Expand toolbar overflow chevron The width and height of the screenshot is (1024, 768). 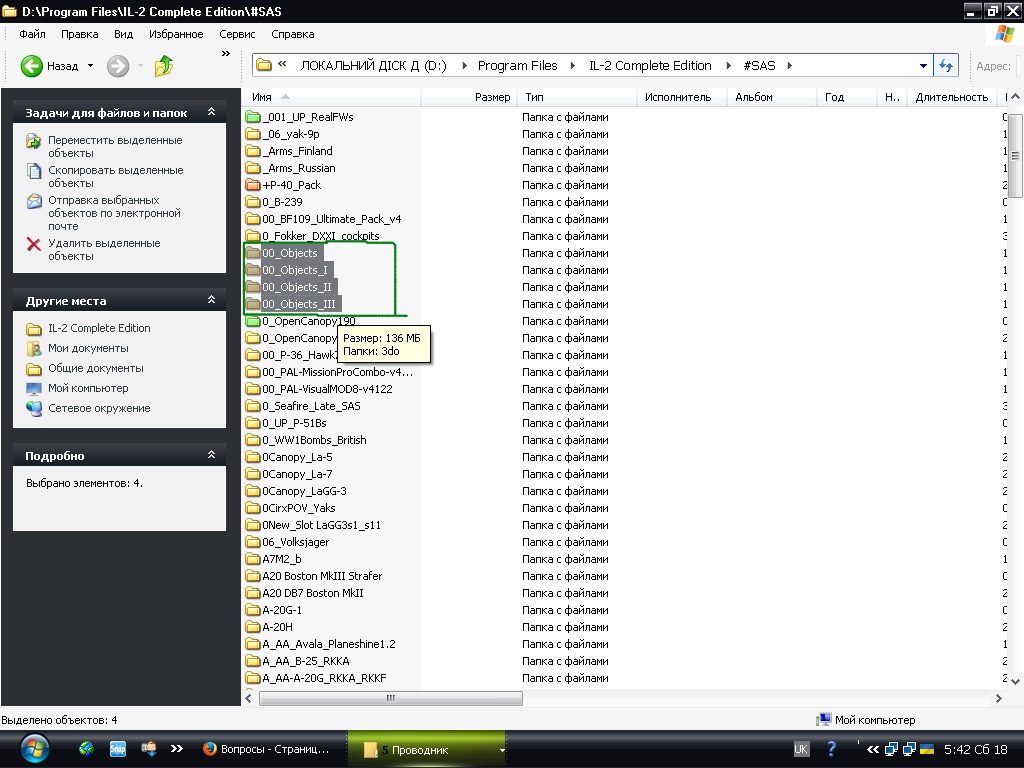(x=226, y=54)
